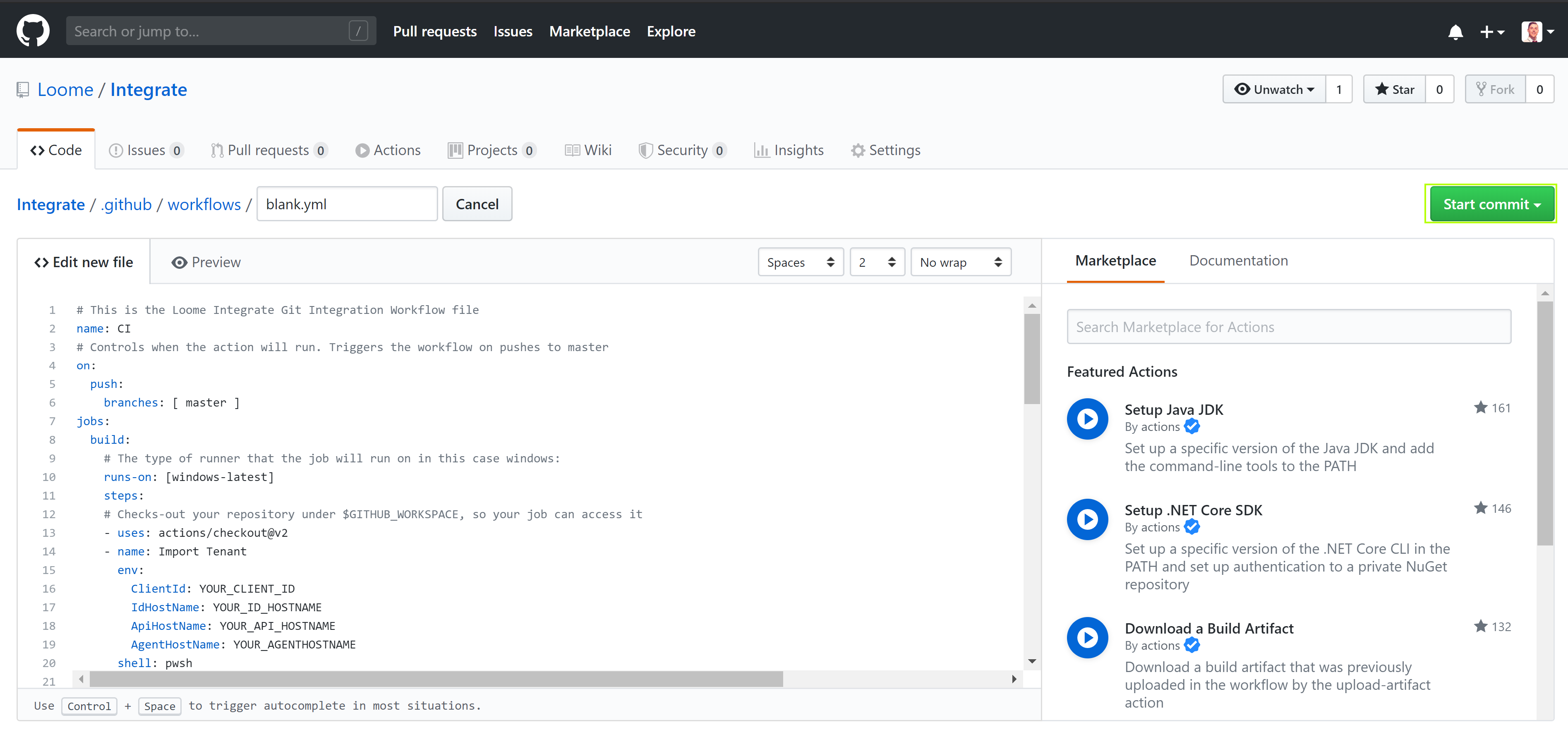Viewport: 1568px width, 732px height.
Task: Click the editor vertical scrollbar thumb
Action: (1032, 359)
